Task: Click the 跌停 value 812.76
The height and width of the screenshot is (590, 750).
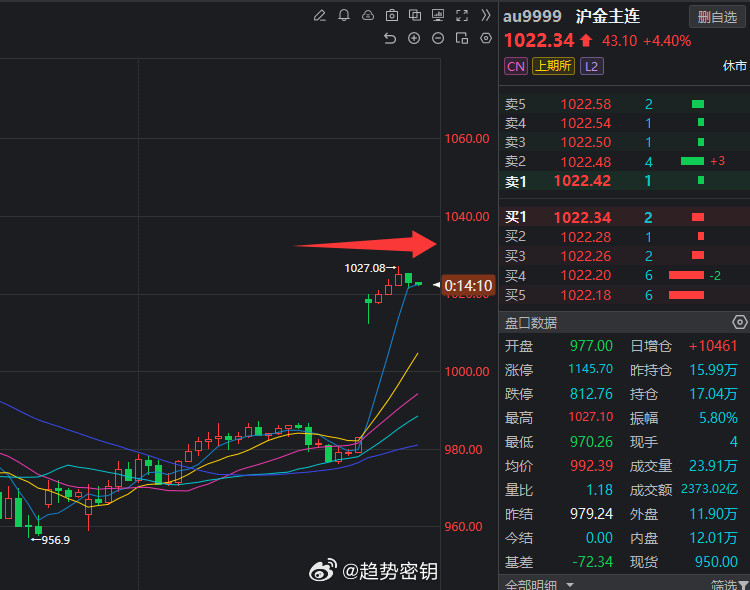Action: 591,393
